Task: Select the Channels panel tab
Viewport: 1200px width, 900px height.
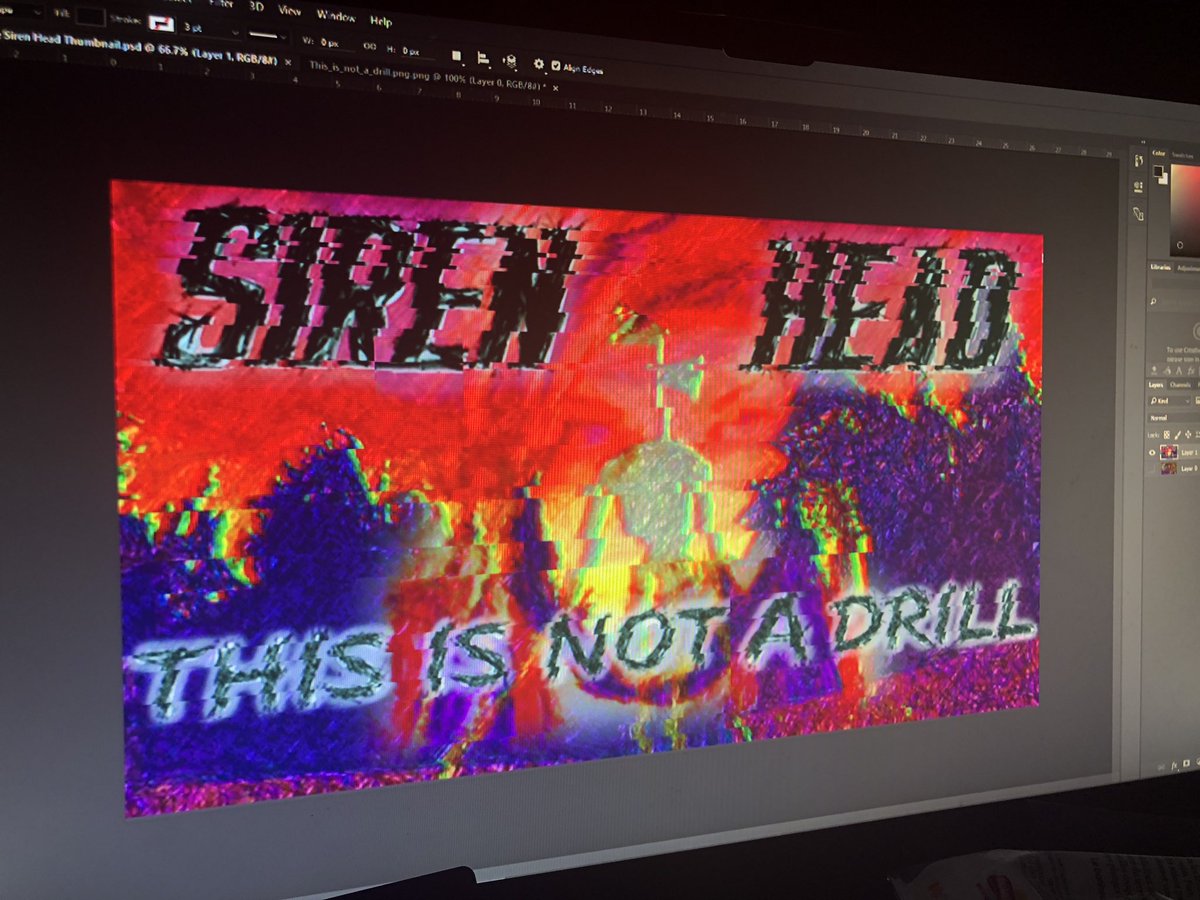Action: (1180, 385)
